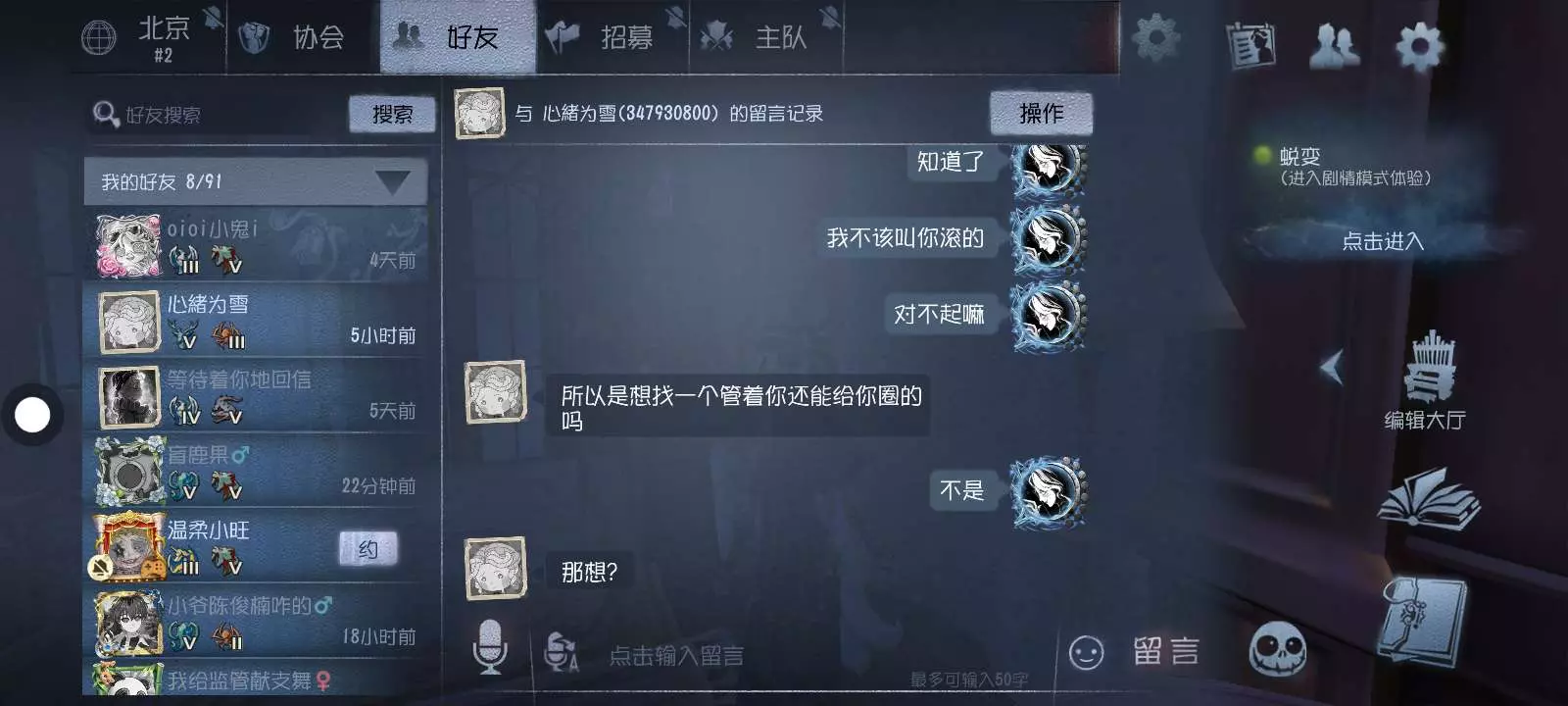
Task: Open the open-book icon on right
Action: [1428, 498]
